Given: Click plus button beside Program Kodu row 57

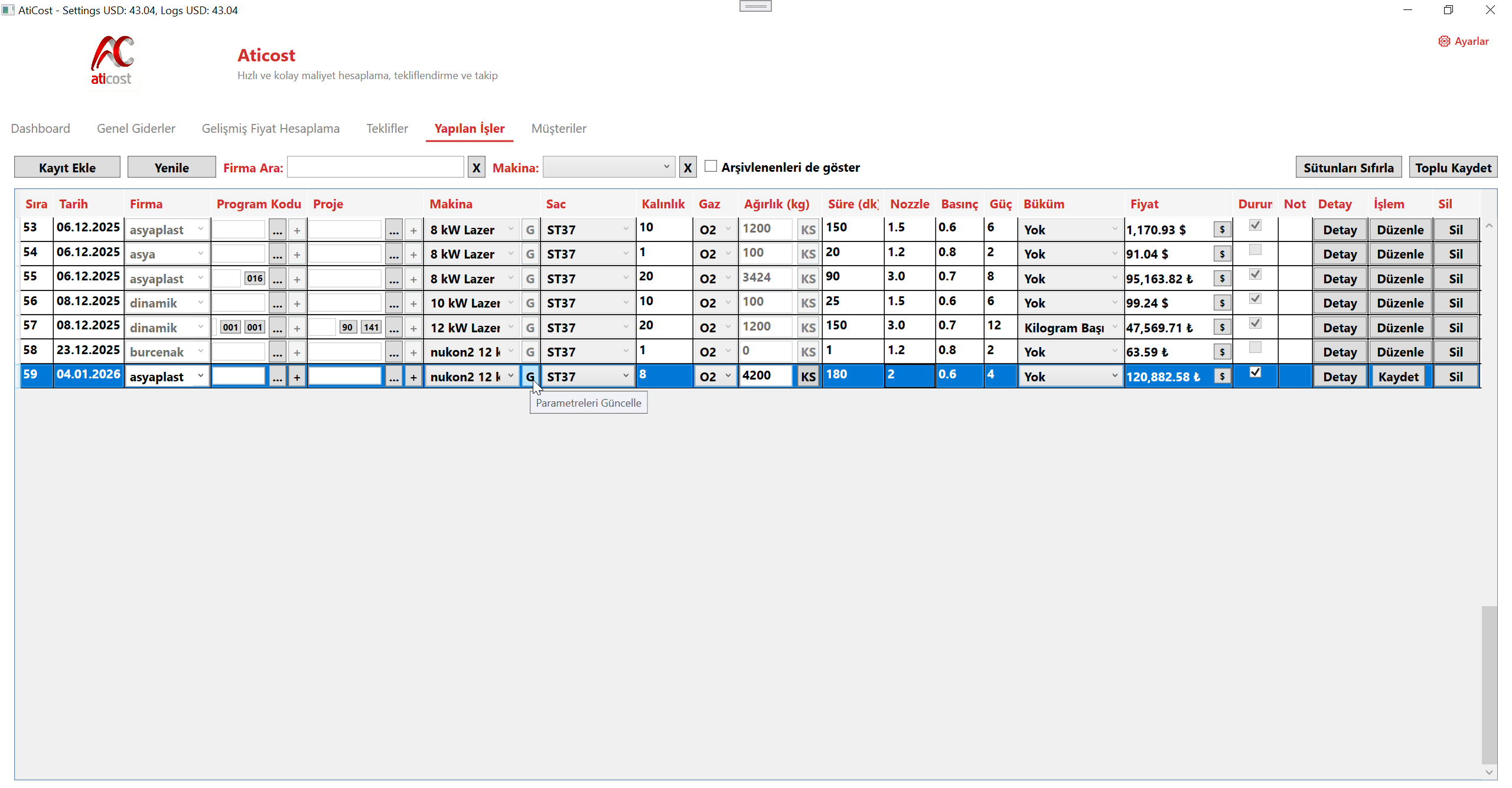Looking at the screenshot, I should tap(297, 328).
